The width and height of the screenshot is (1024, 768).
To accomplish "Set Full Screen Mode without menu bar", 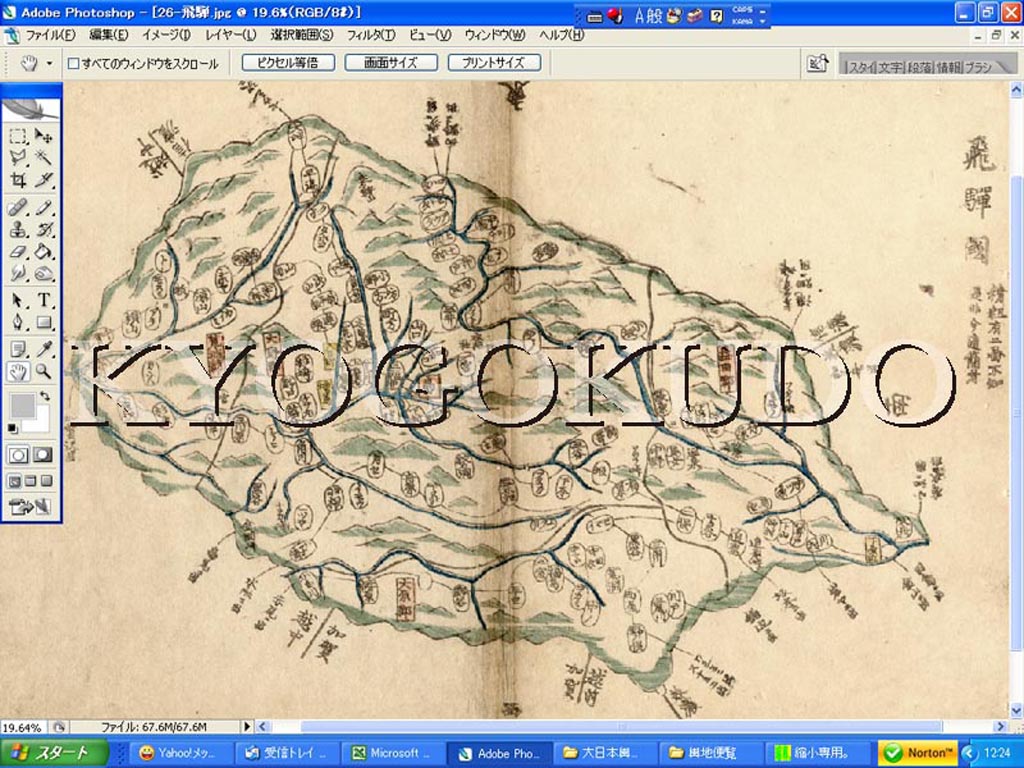I will (x=46, y=482).
